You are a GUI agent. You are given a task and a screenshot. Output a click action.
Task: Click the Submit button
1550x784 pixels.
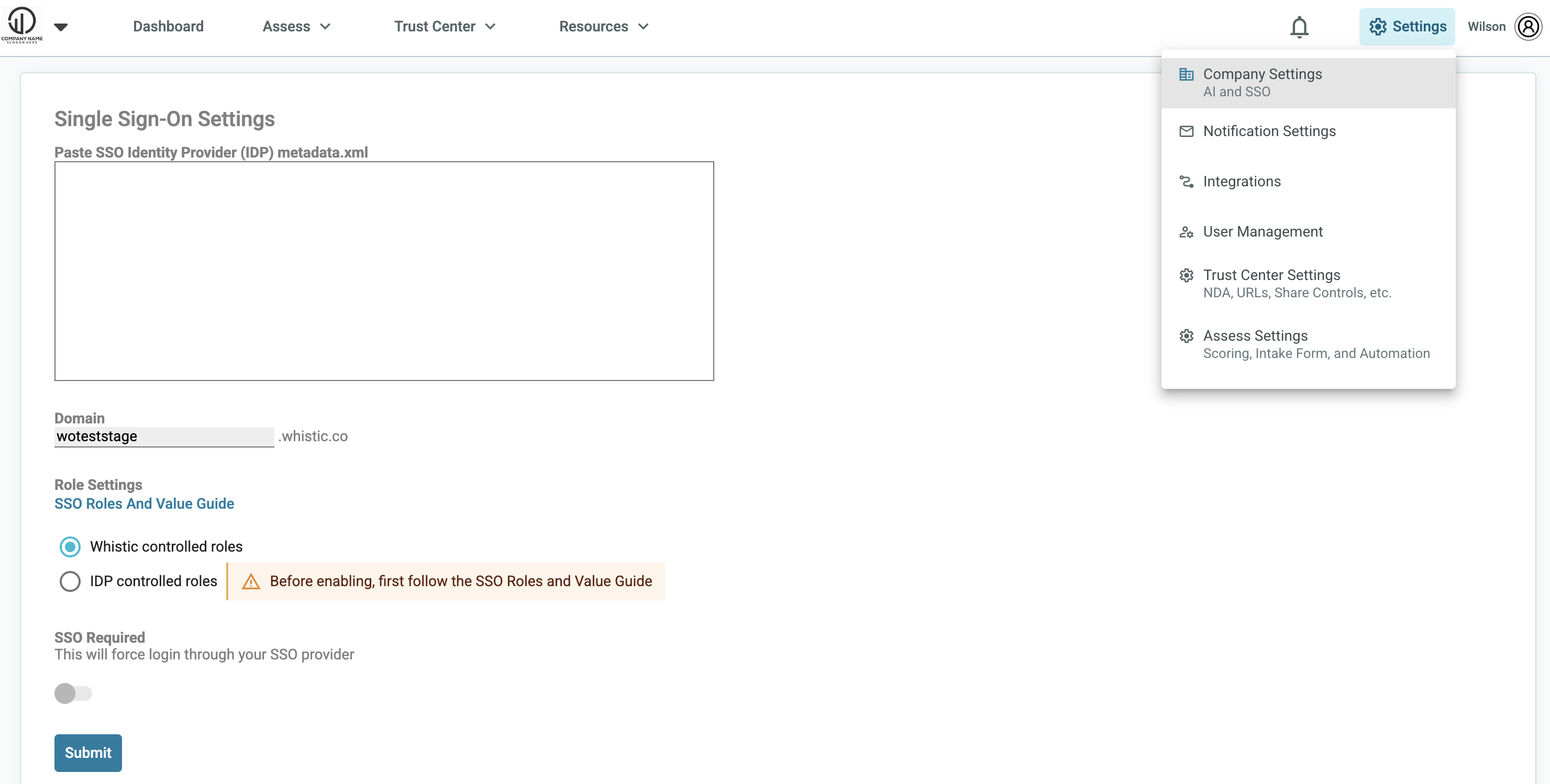pos(88,753)
